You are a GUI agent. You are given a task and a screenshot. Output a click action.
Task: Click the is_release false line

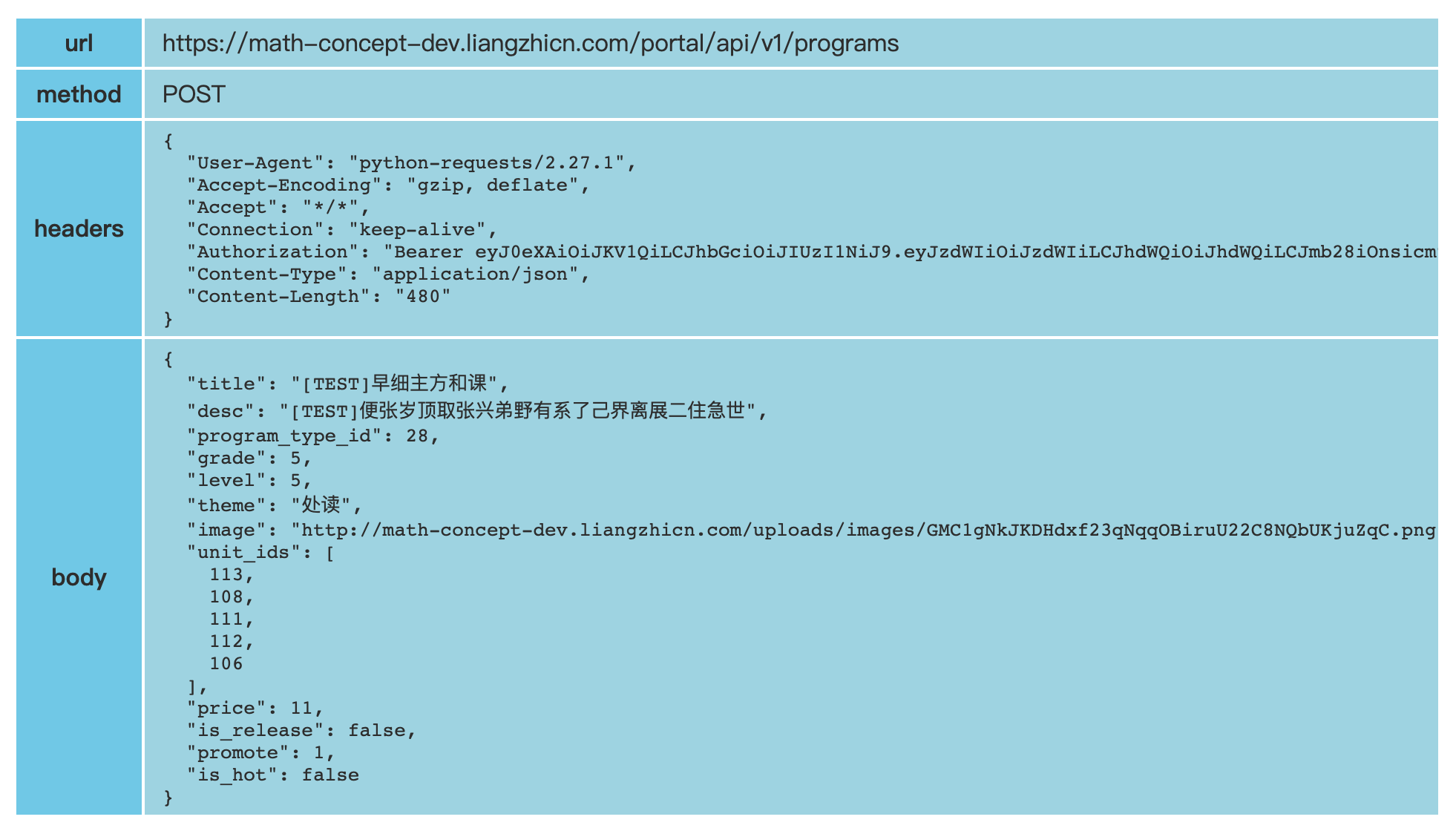click(x=301, y=730)
